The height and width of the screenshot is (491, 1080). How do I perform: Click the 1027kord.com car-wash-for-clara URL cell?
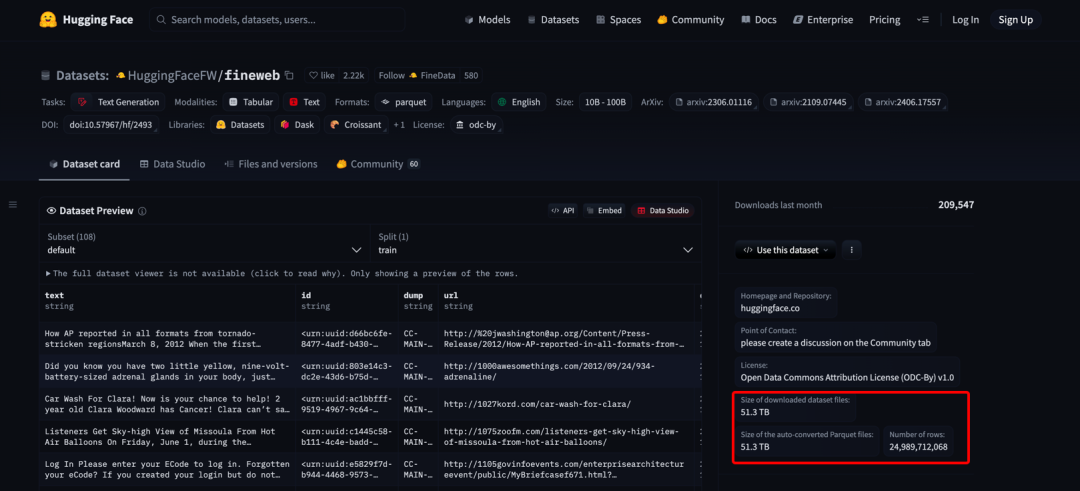click(x=567, y=404)
